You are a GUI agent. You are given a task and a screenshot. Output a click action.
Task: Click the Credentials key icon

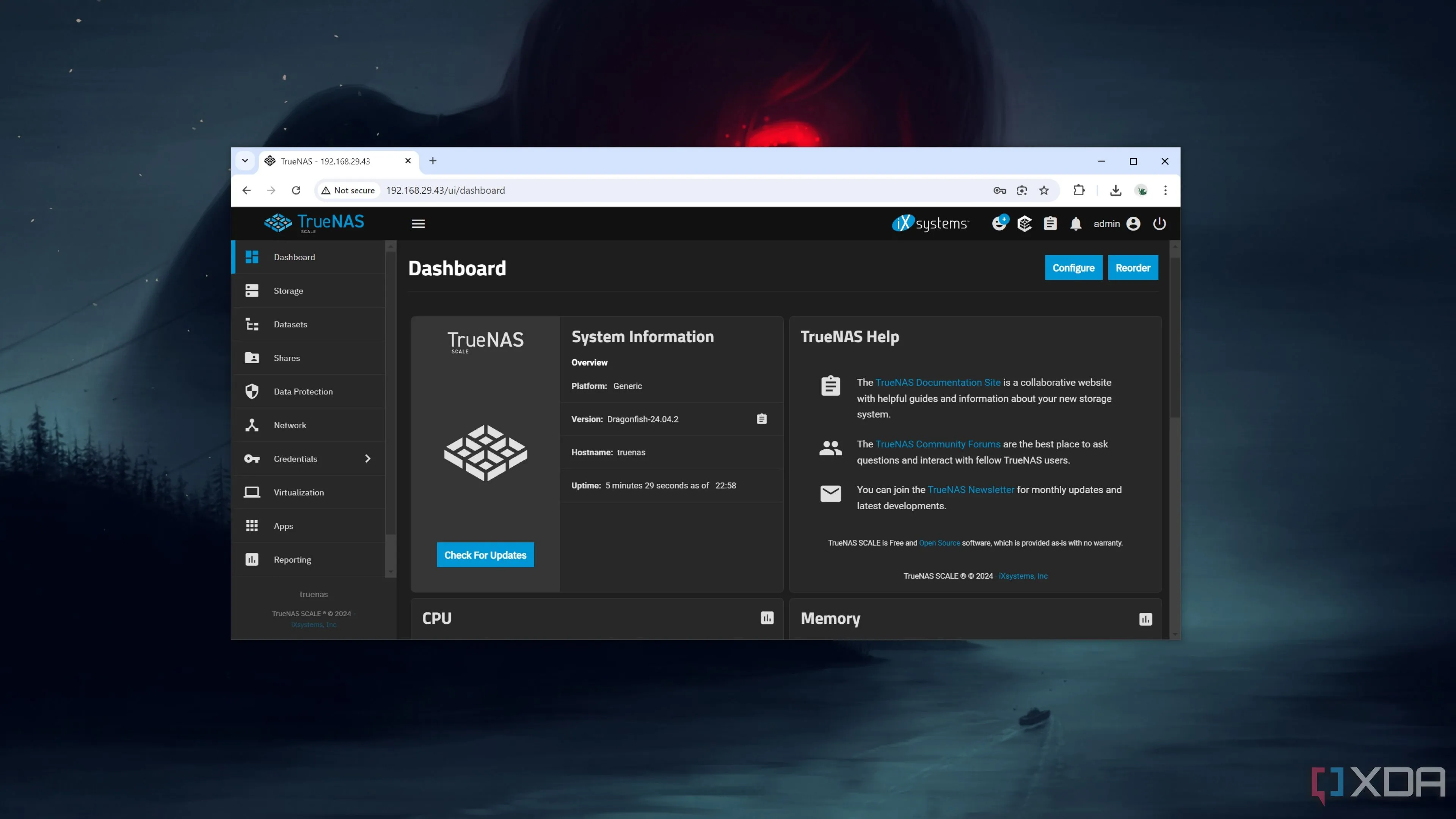(251, 458)
